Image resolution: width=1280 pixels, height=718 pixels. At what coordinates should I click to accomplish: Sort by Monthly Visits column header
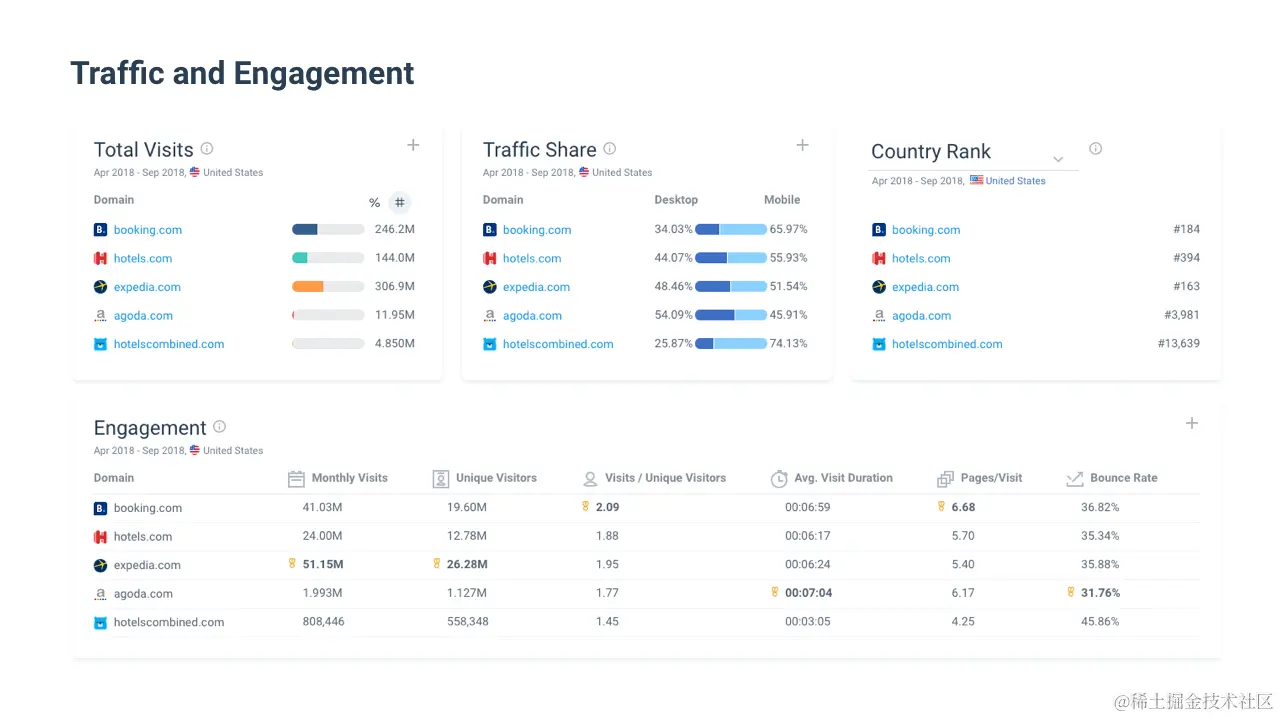click(349, 478)
